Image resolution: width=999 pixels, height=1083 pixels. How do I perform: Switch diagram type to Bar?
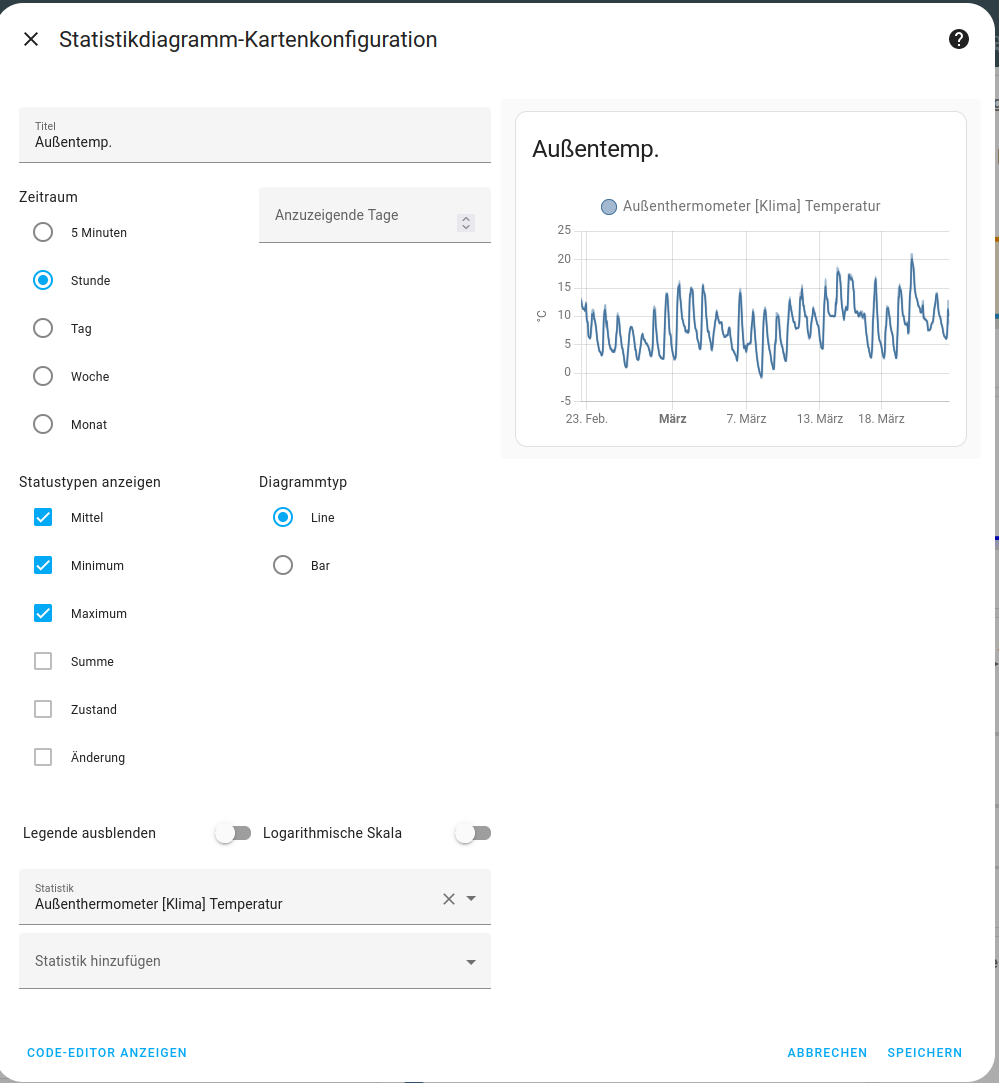[283, 566]
